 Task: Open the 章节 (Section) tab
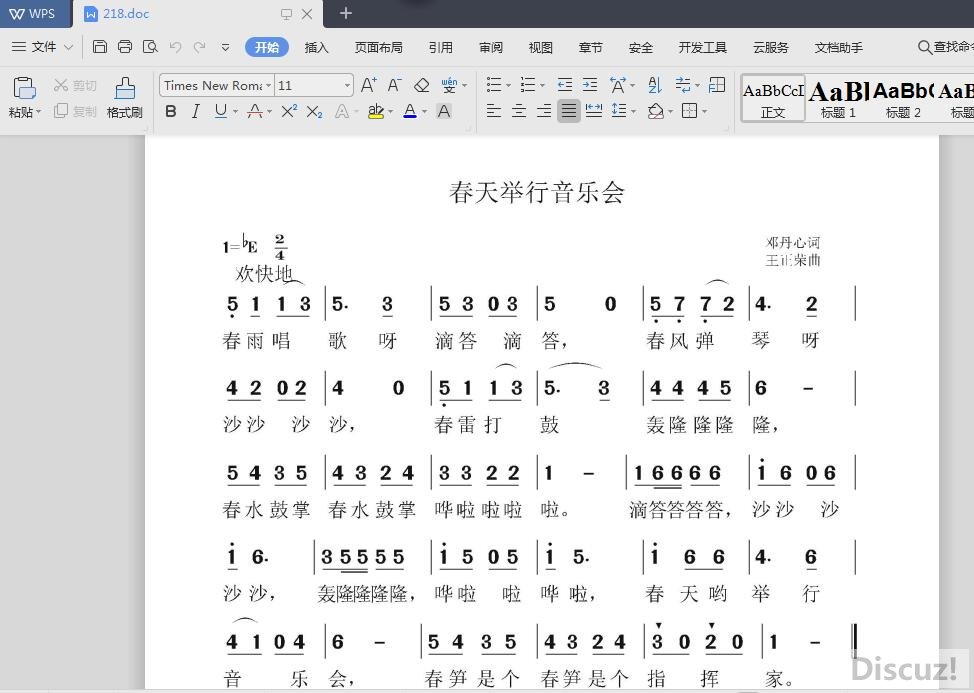pyautogui.click(x=590, y=47)
